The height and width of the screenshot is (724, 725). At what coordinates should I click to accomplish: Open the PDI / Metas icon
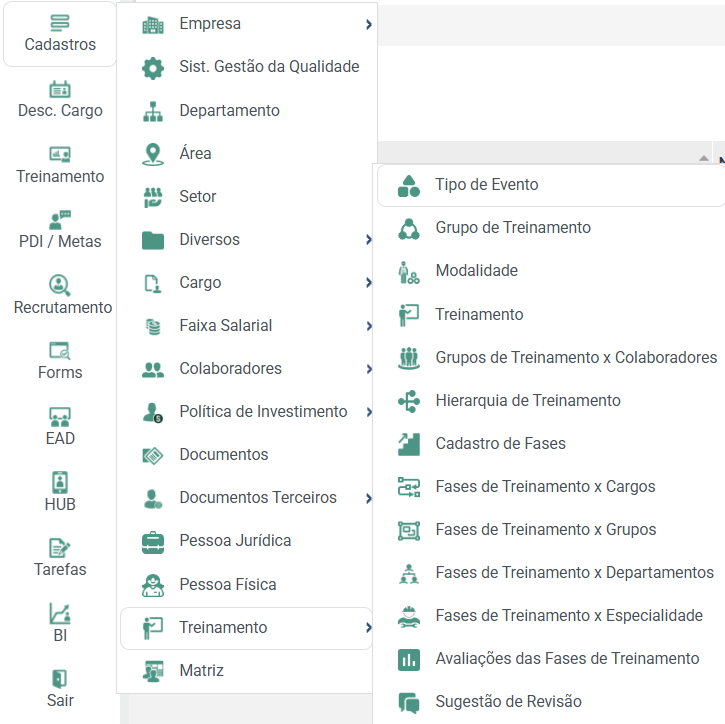click(x=60, y=220)
